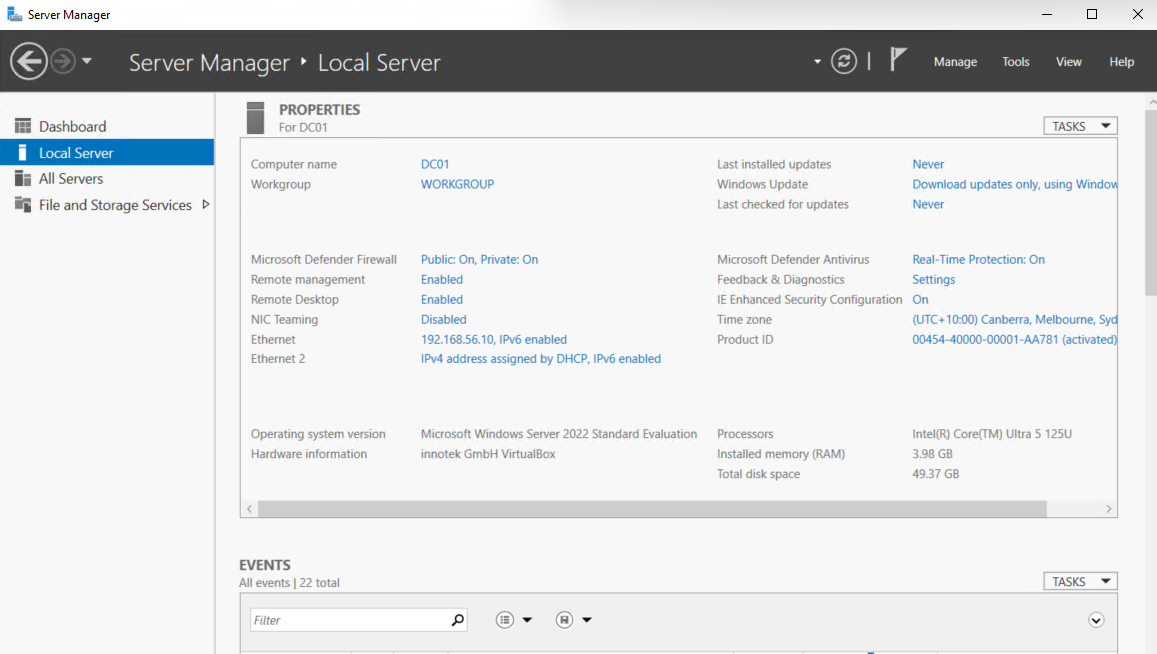Refresh Server Manager with the refresh icon
Viewport: 1157px width, 654px height.
(x=844, y=61)
